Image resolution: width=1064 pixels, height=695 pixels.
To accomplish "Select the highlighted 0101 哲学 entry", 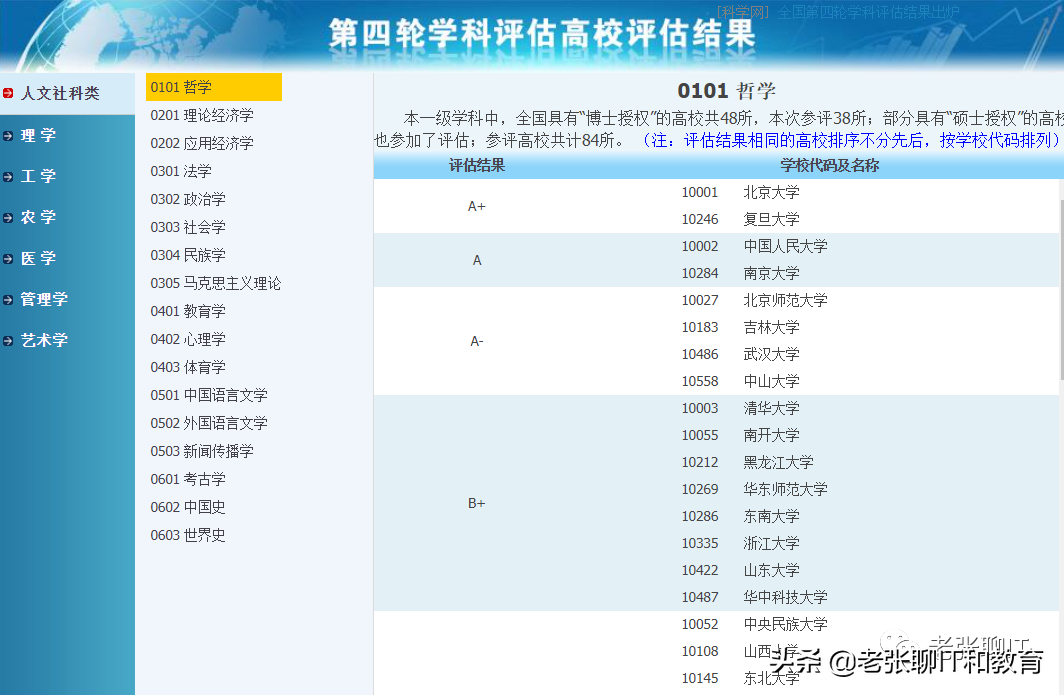I will point(213,87).
